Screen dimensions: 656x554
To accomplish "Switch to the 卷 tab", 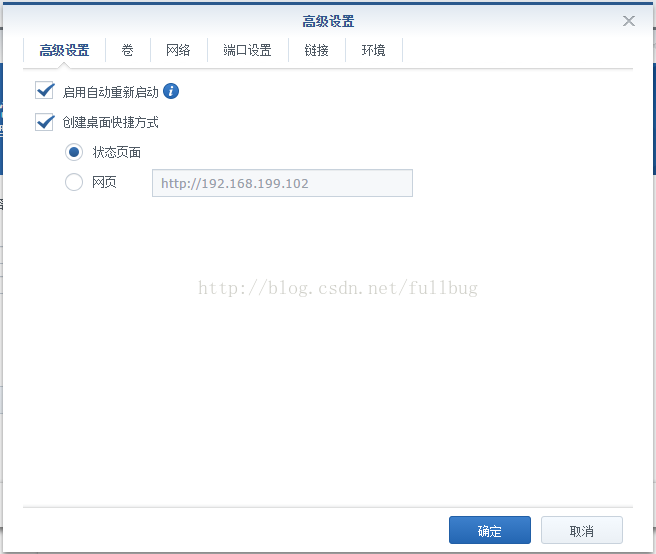I will (128, 50).
